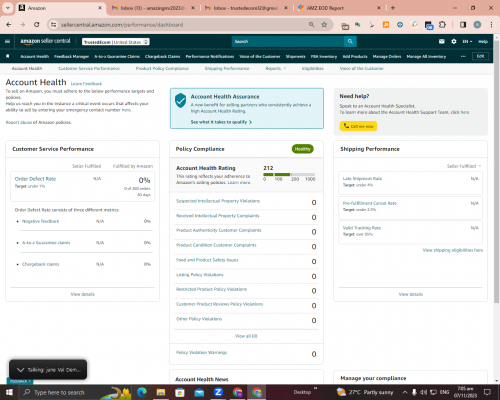Open Microsoft Store from taskbar
The image size is (500, 400).
pyautogui.click(x=180, y=392)
